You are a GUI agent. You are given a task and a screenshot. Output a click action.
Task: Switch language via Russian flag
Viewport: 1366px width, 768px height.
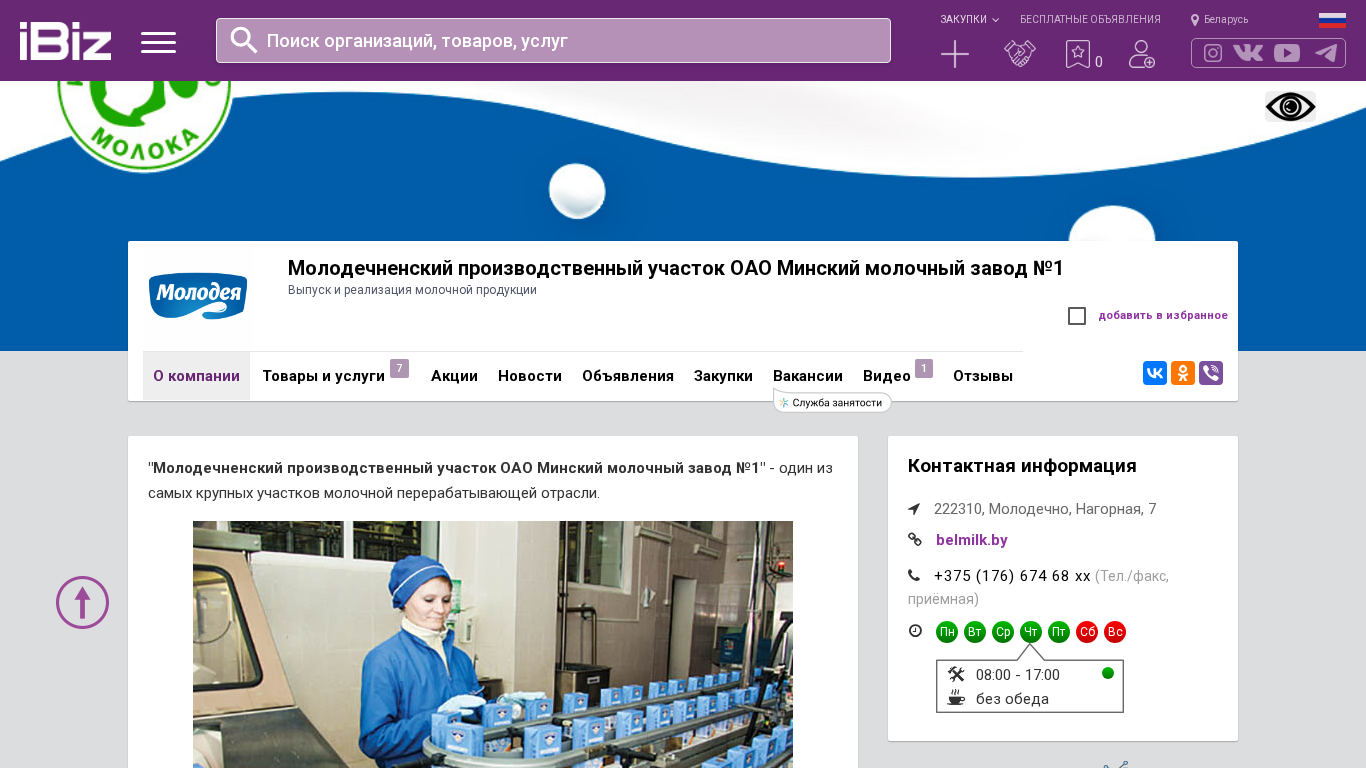(1332, 20)
